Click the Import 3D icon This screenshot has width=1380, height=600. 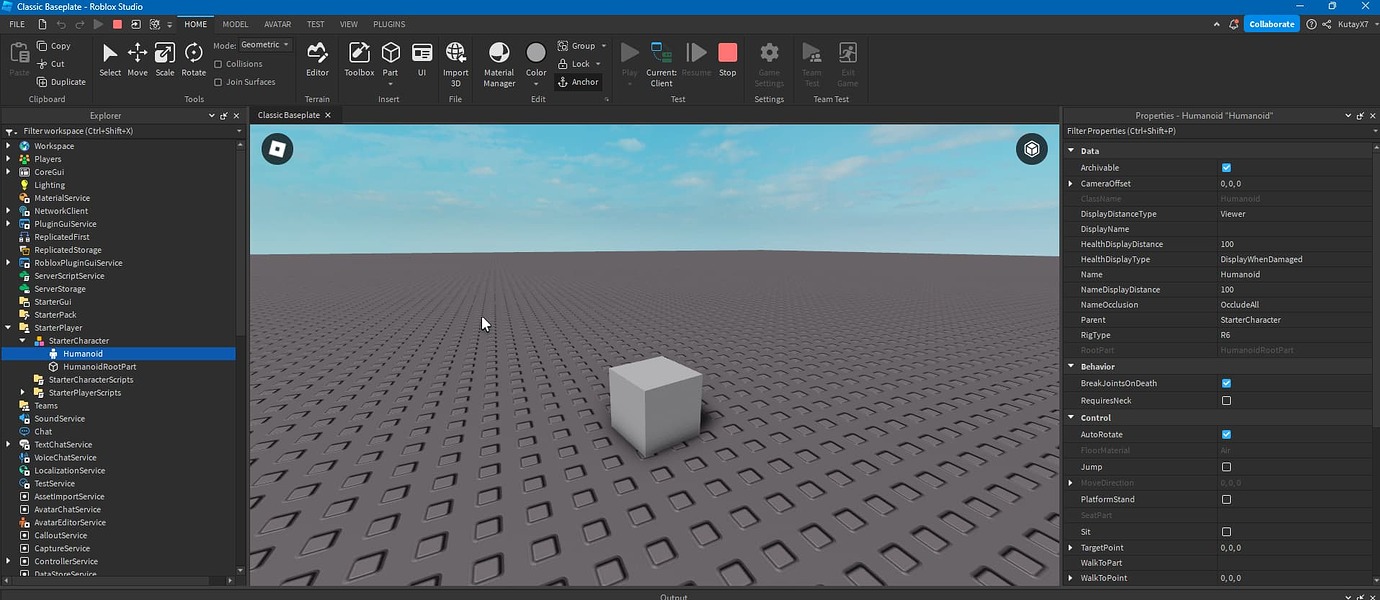pyautogui.click(x=455, y=55)
